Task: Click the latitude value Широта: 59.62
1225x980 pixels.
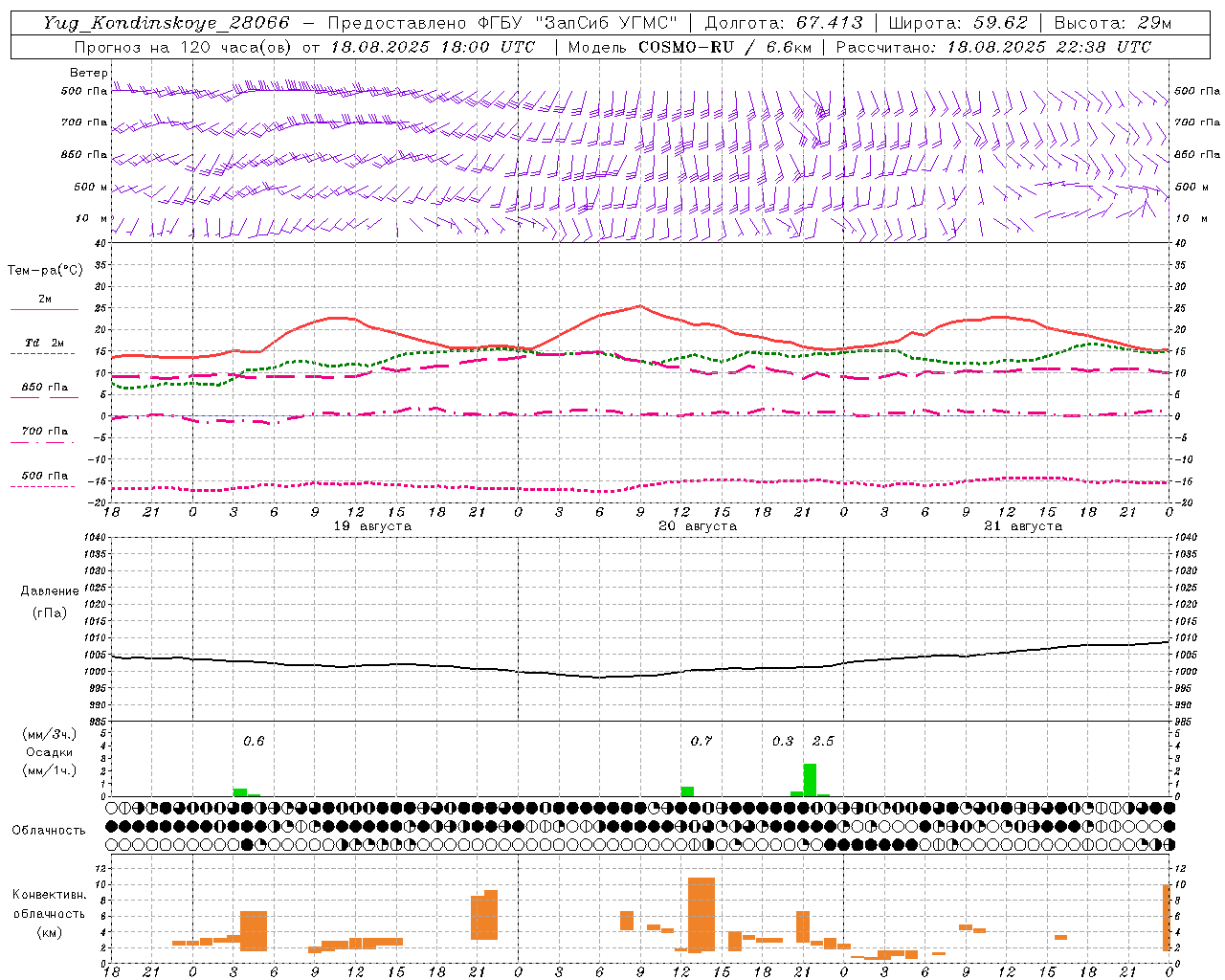Action: click(957, 23)
